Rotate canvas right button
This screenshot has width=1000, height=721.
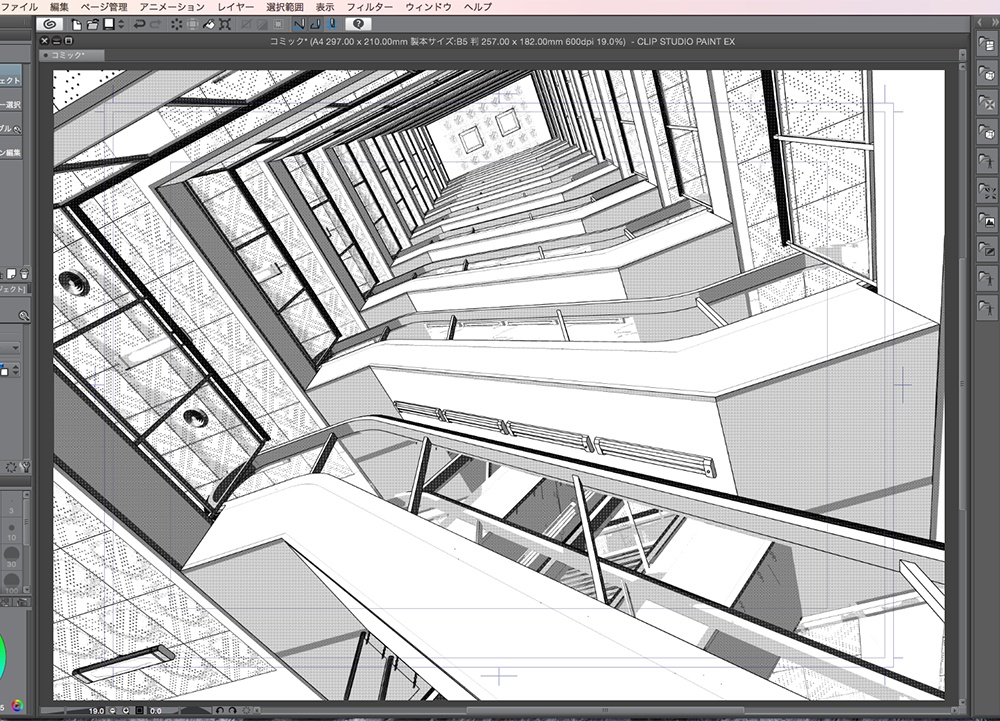tap(233, 710)
